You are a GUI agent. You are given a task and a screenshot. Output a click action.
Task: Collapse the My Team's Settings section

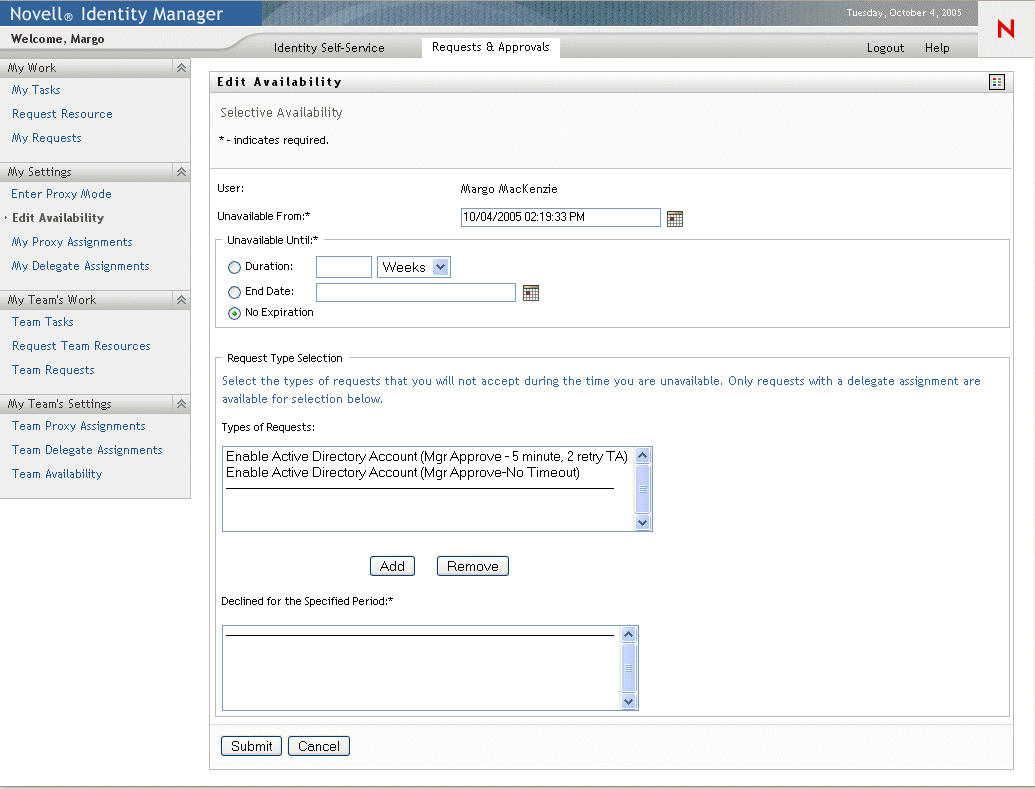182,403
